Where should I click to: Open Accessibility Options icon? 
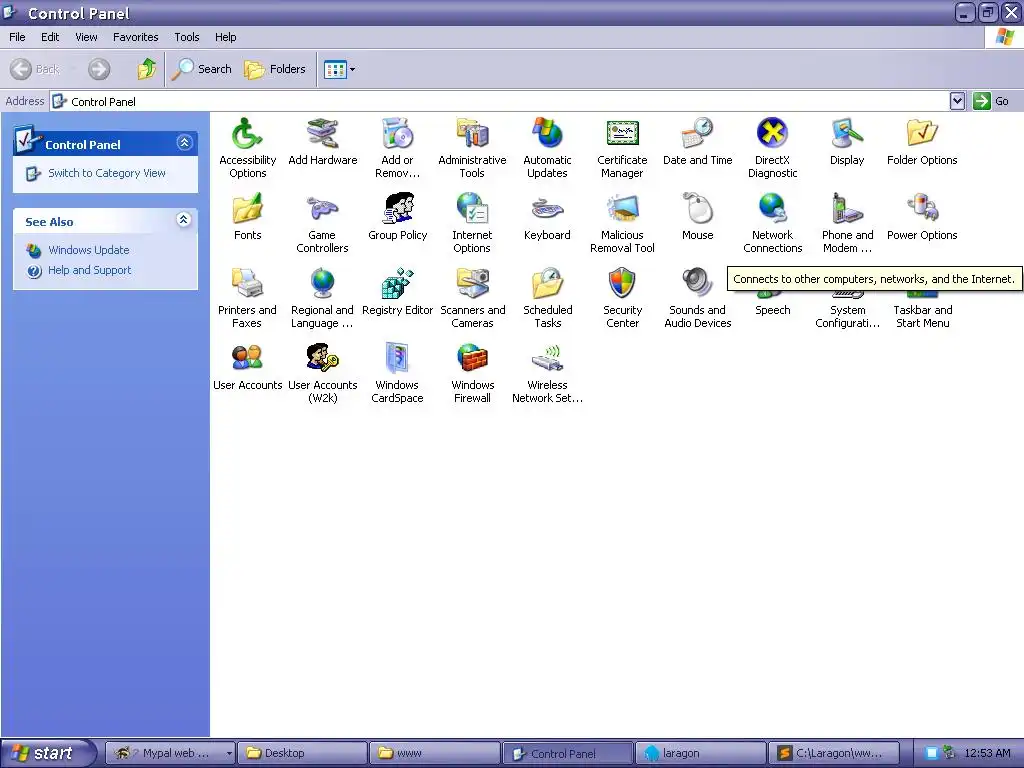pyautogui.click(x=248, y=134)
